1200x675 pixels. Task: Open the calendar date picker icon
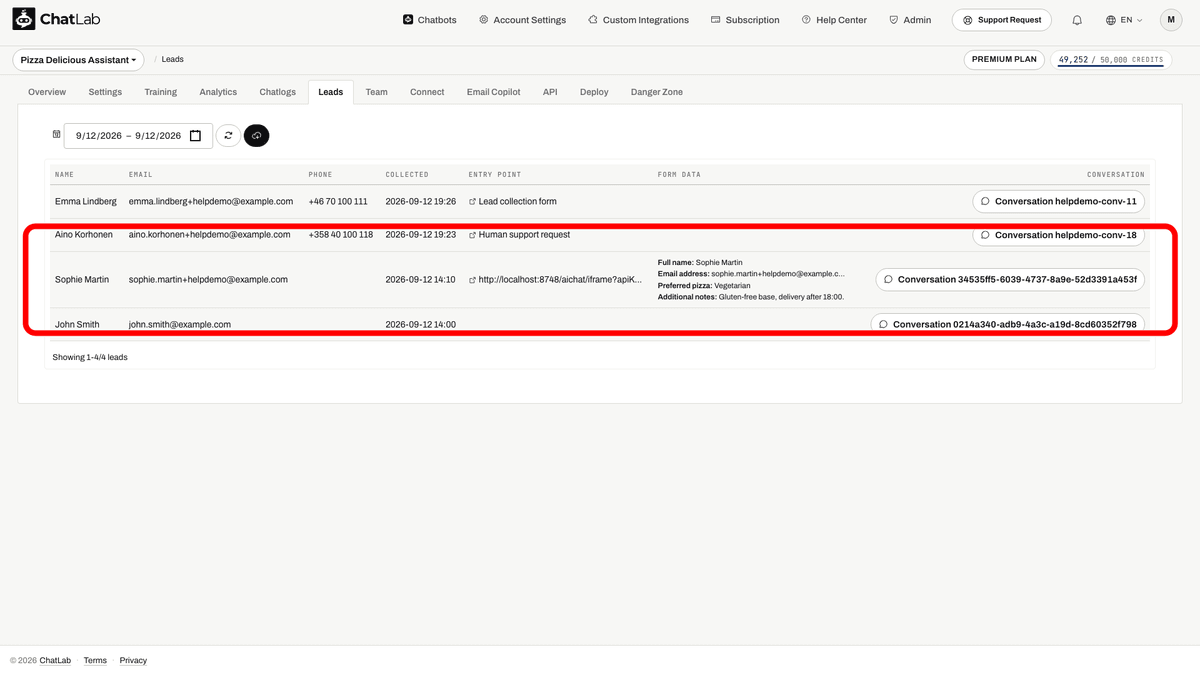[x=196, y=136]
